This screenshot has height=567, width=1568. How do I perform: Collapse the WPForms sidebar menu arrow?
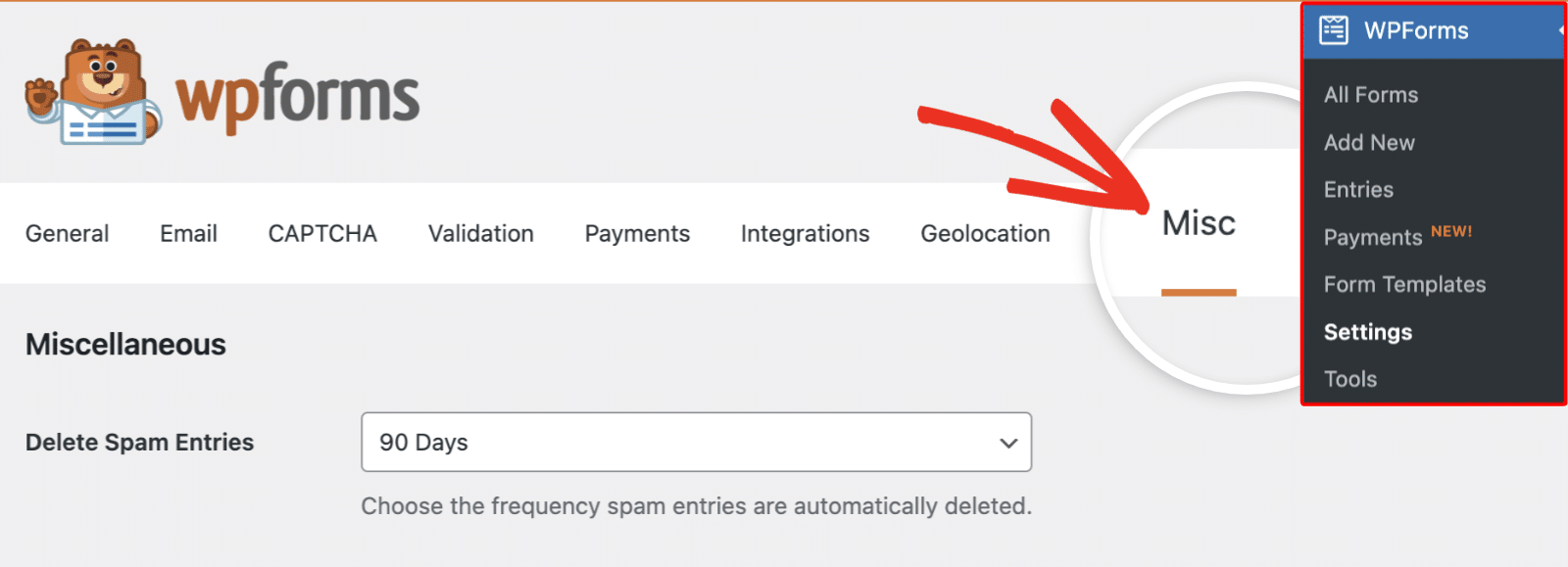click(1560, 30)
